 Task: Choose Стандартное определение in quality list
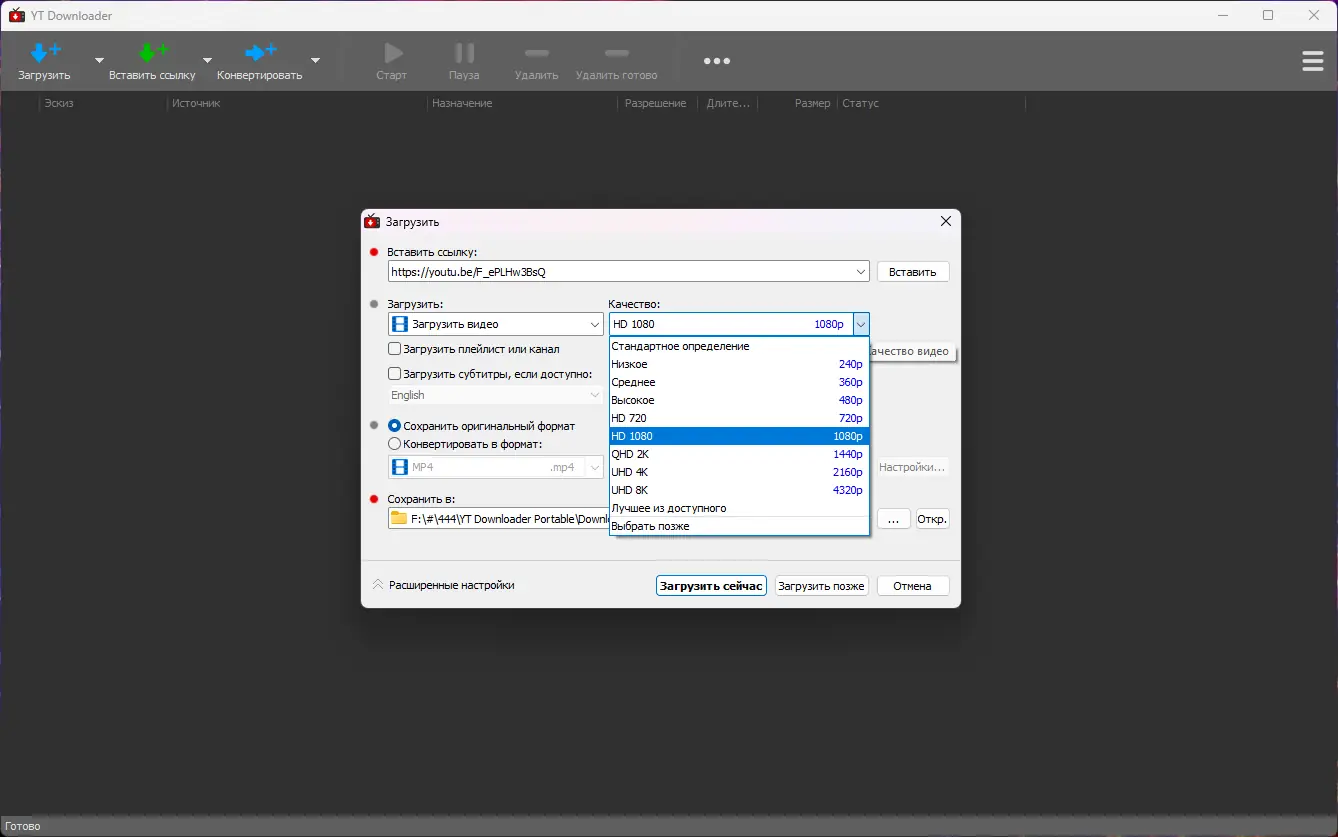[739, 346]
